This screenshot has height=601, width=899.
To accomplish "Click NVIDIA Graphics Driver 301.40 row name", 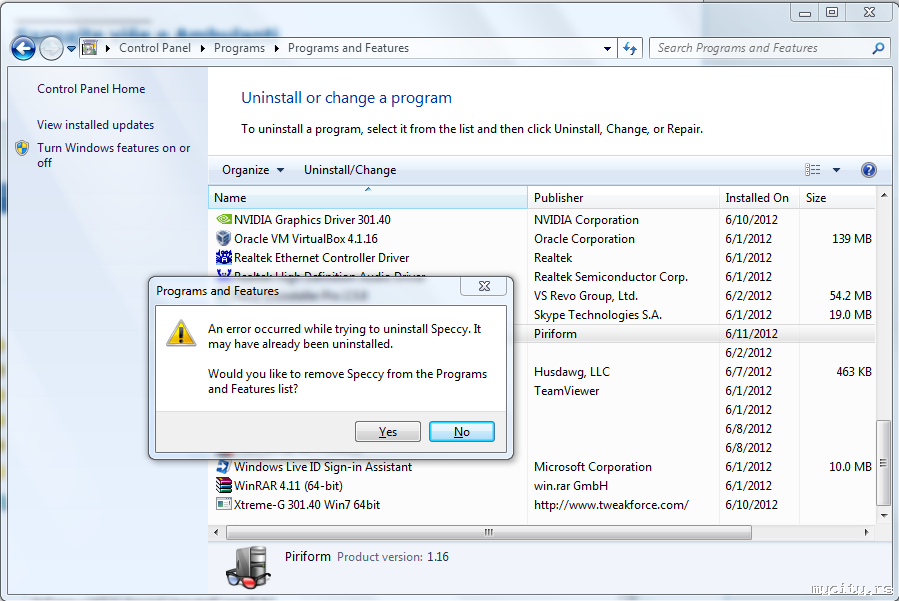I will [x=312, y=220].
